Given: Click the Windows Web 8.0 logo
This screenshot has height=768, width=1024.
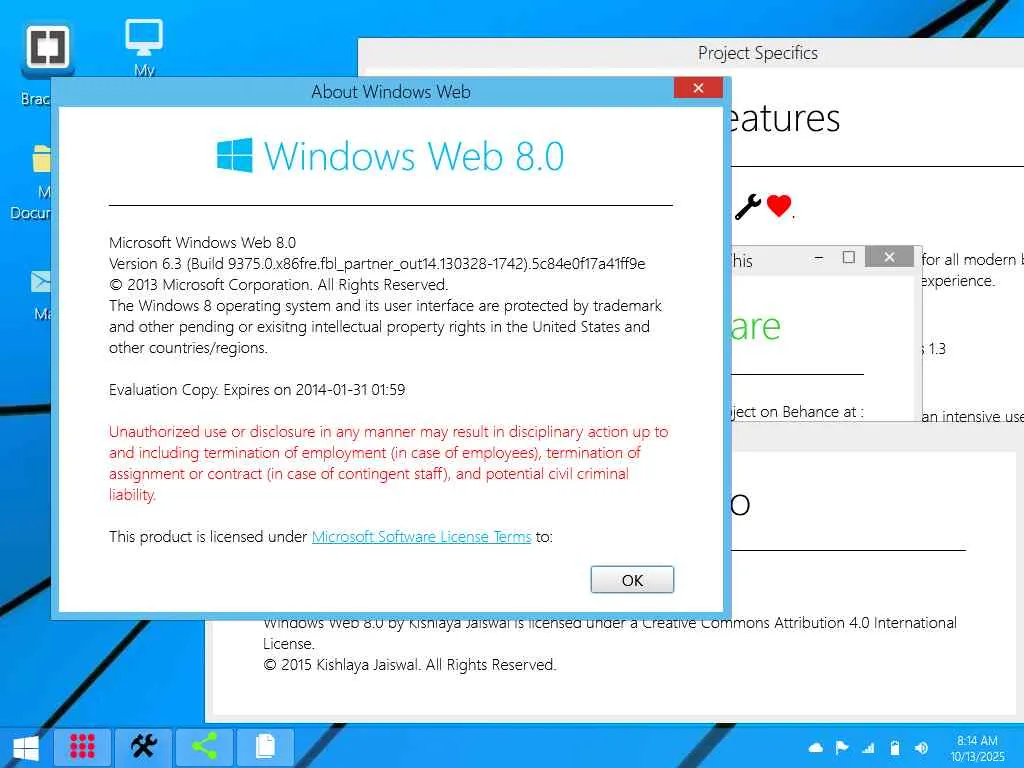Looking at the screenshot, I should [391, 155].
